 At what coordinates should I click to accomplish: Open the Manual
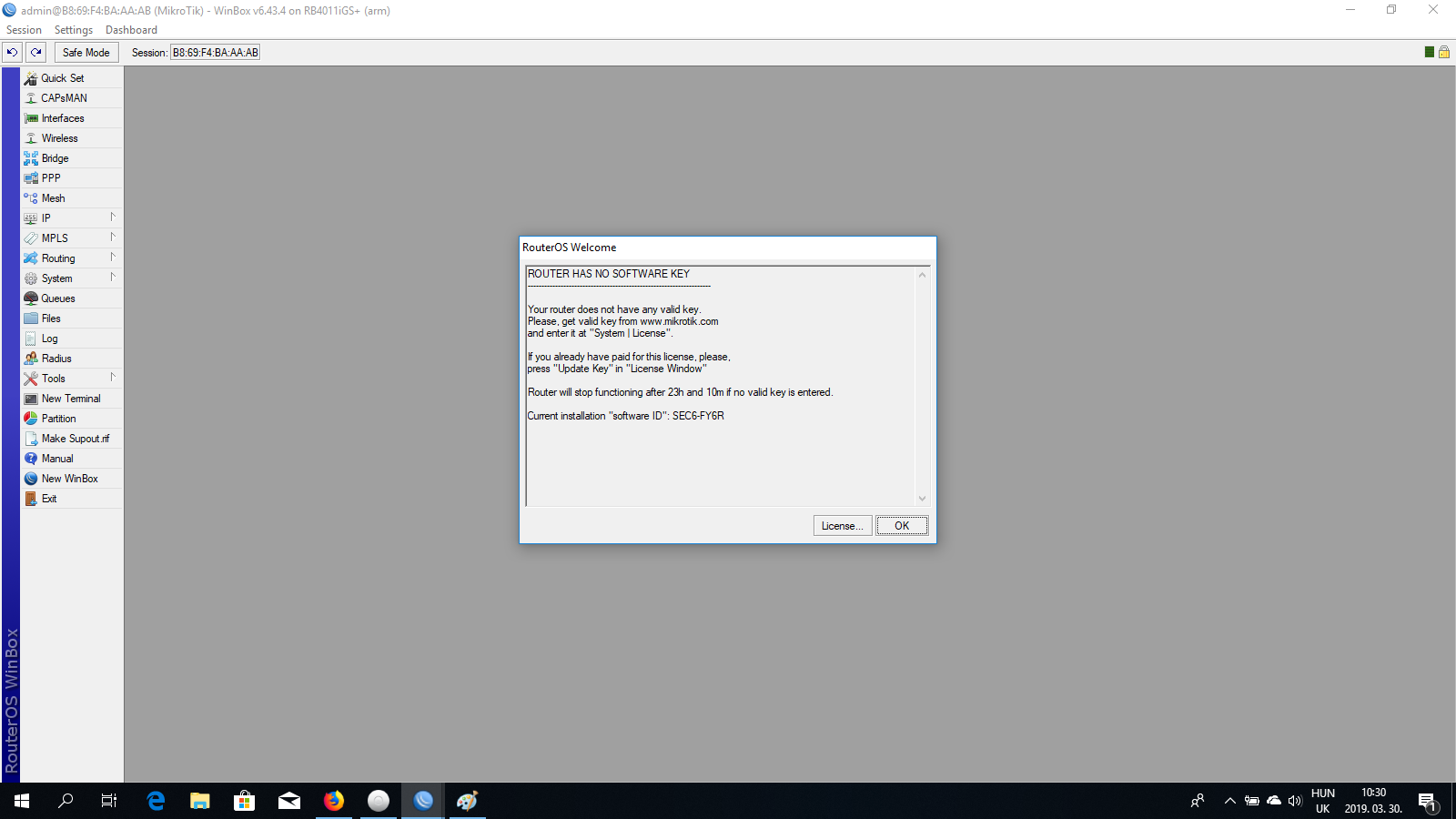click(x=72, y=459)
